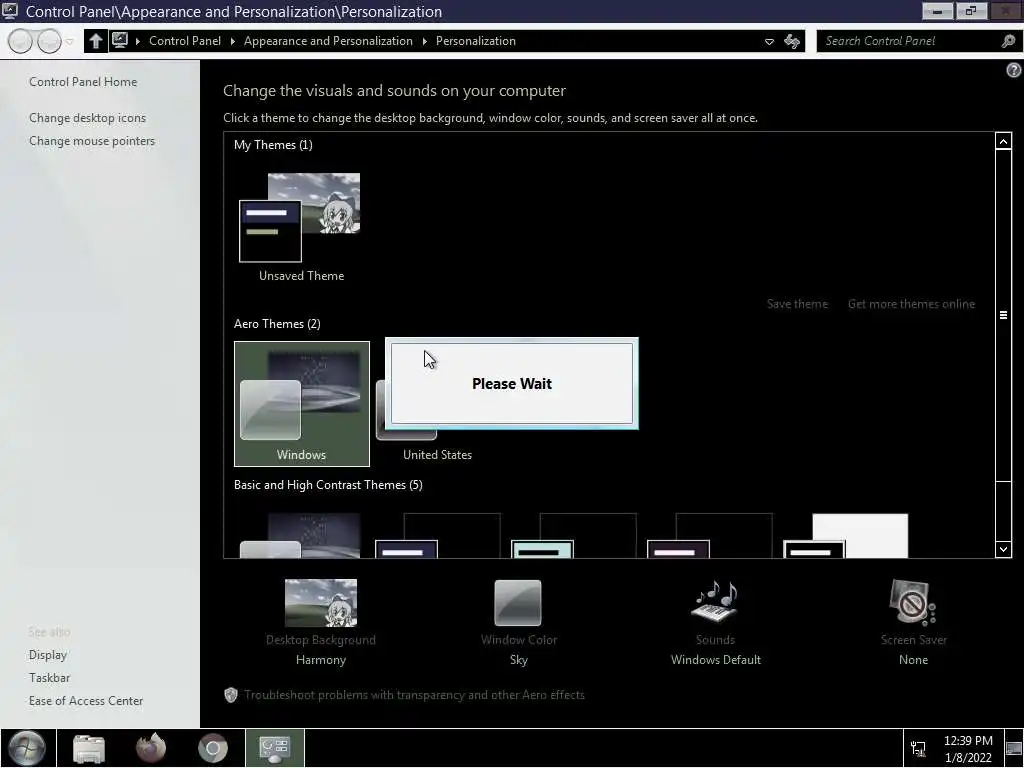The width and height of the screenshot is (1024, 768).
Task: Open the Windows Start orb
Action: [x=27, y=748]
